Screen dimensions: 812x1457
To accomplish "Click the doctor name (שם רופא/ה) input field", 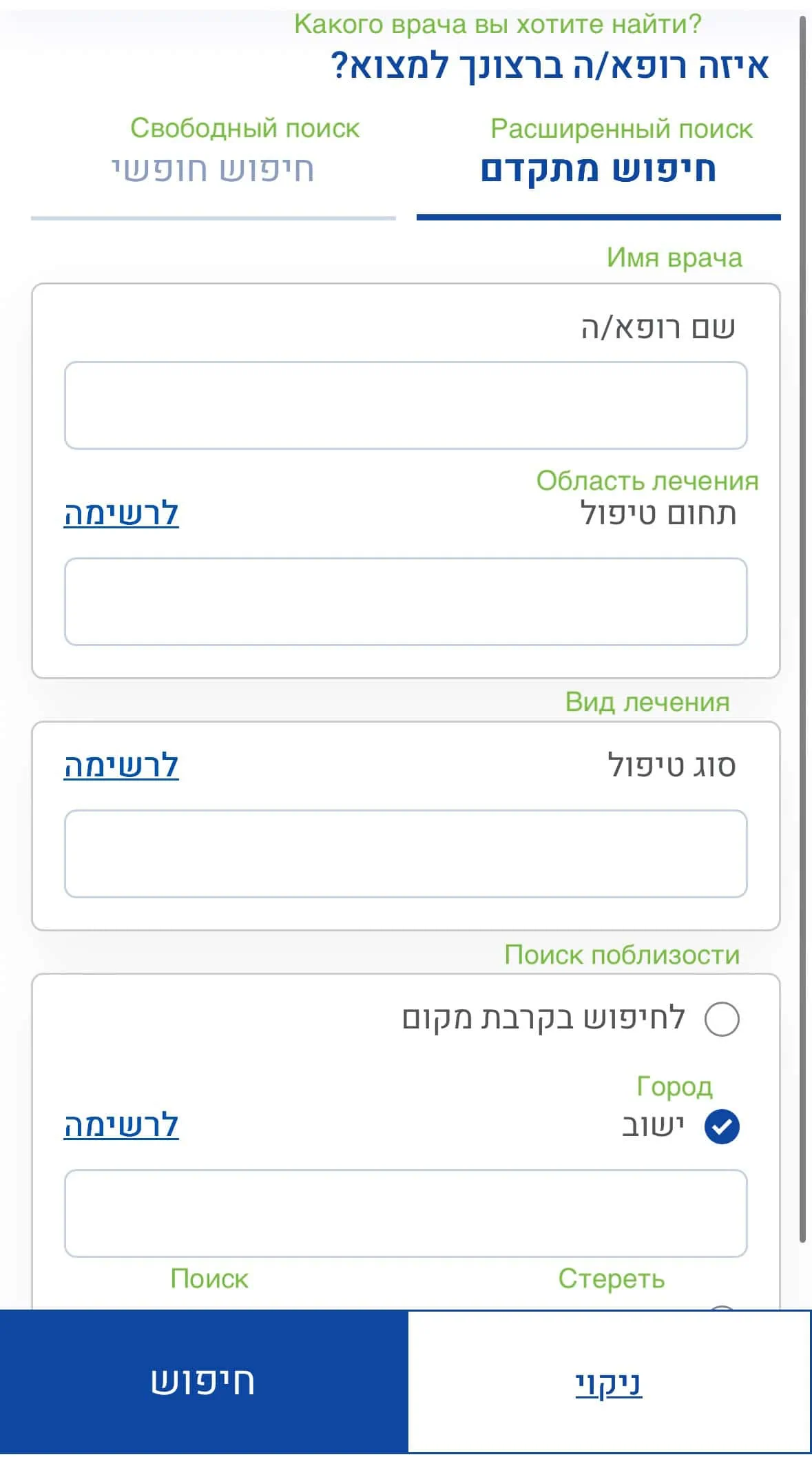I will [406, 405].
